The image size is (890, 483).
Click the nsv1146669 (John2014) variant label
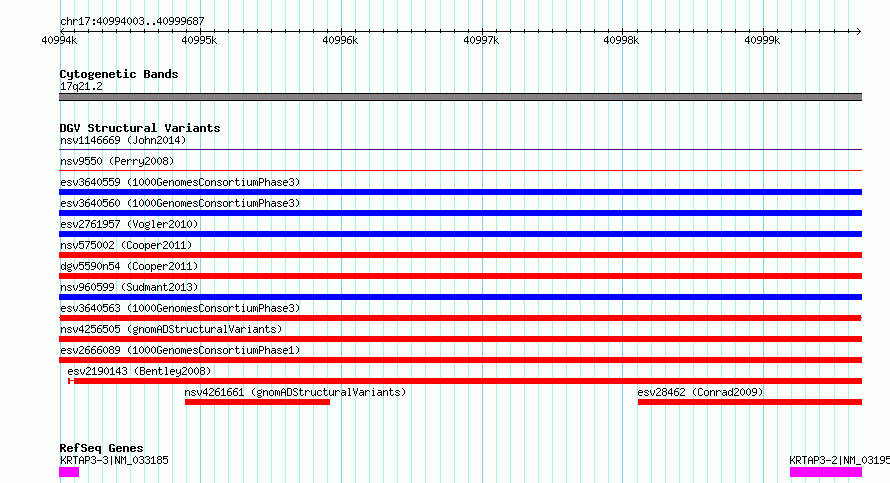tap(123, 140)
